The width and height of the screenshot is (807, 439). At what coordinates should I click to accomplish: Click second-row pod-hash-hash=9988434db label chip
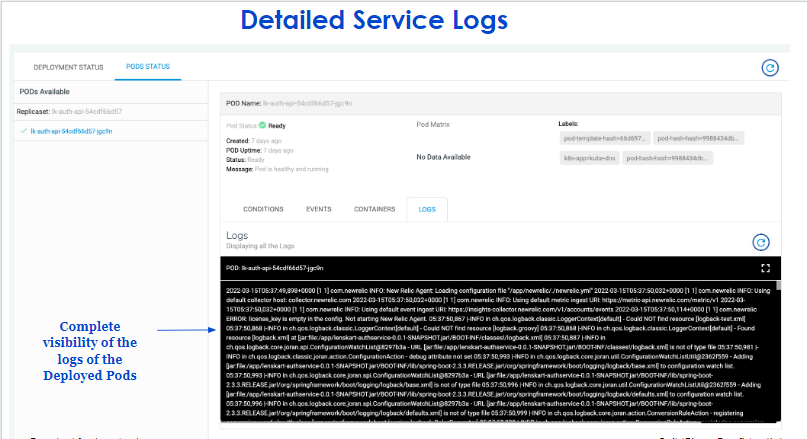(667, 158)
